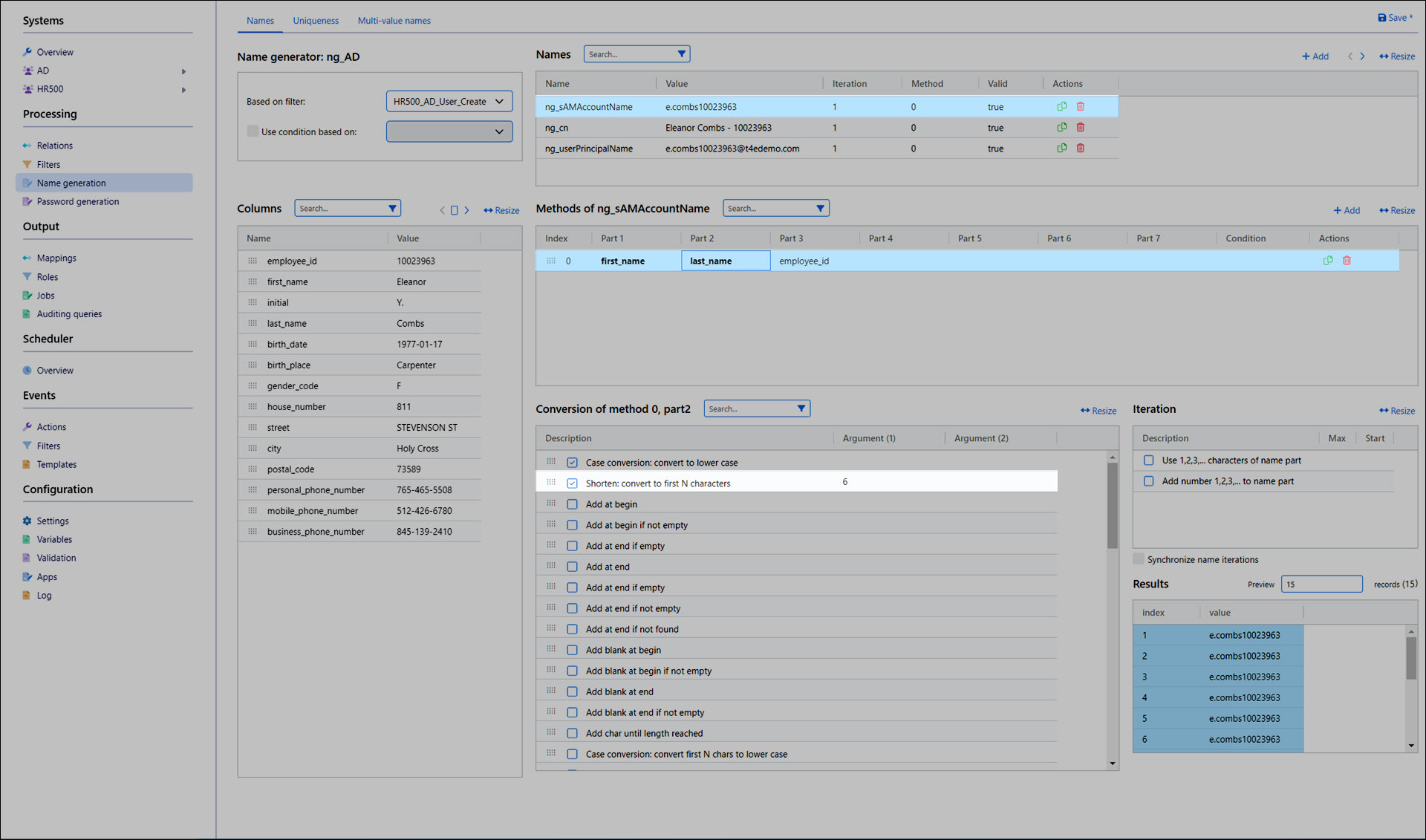
Task: Switch to the Uniqueness tab
Action: click(315, 21)
